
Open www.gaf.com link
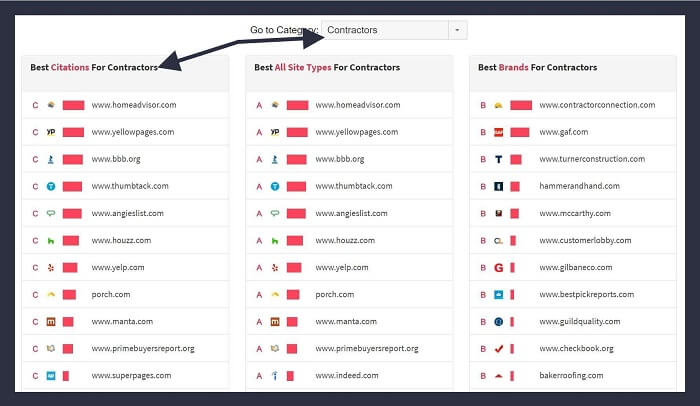tap(563, 132)
